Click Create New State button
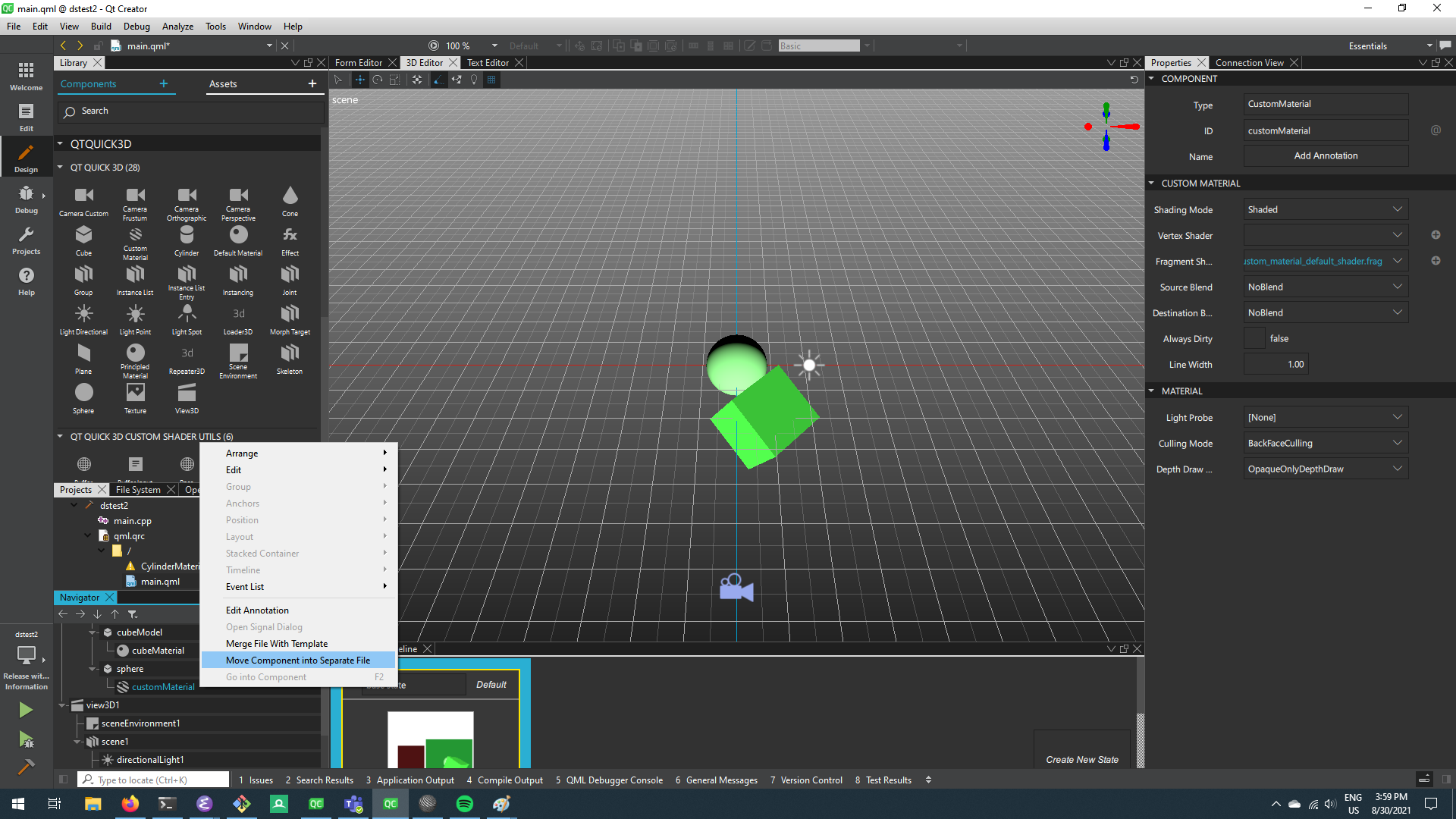The height and width of the screenshot is (819, 1456). click(1081, 759)
